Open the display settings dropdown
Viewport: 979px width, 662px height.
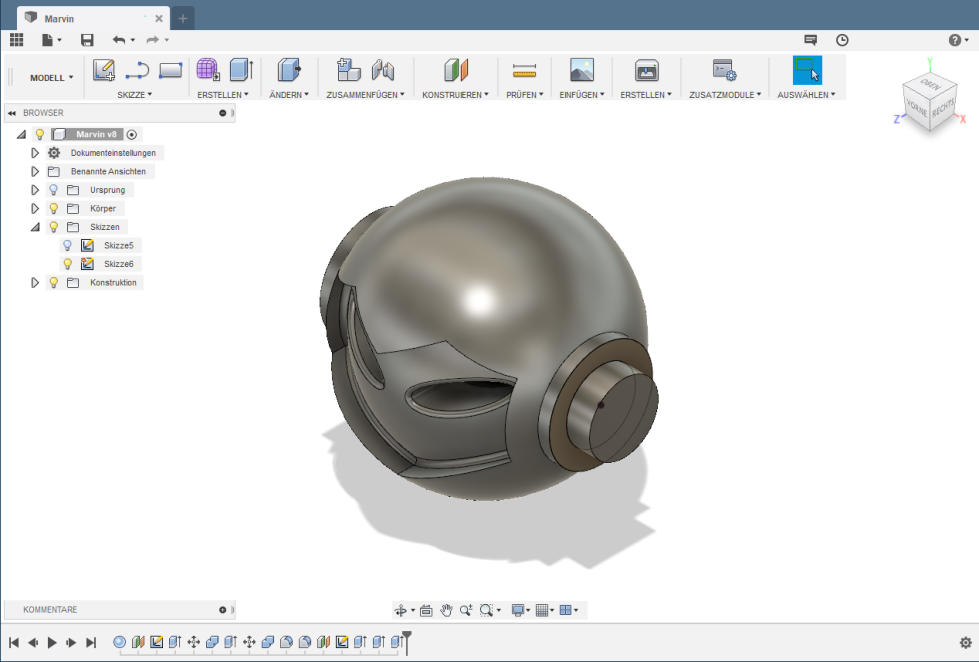click(521, 610)
